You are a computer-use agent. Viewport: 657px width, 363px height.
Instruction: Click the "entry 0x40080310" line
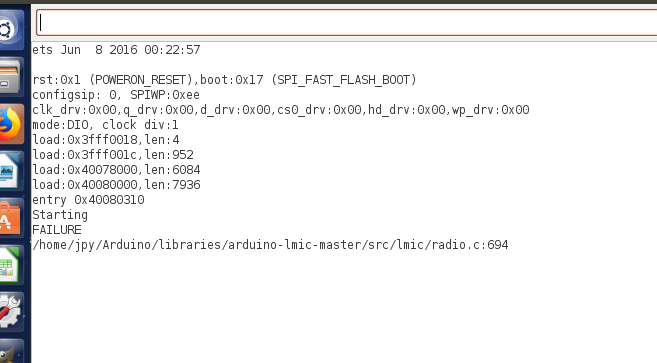coord(88,200)
